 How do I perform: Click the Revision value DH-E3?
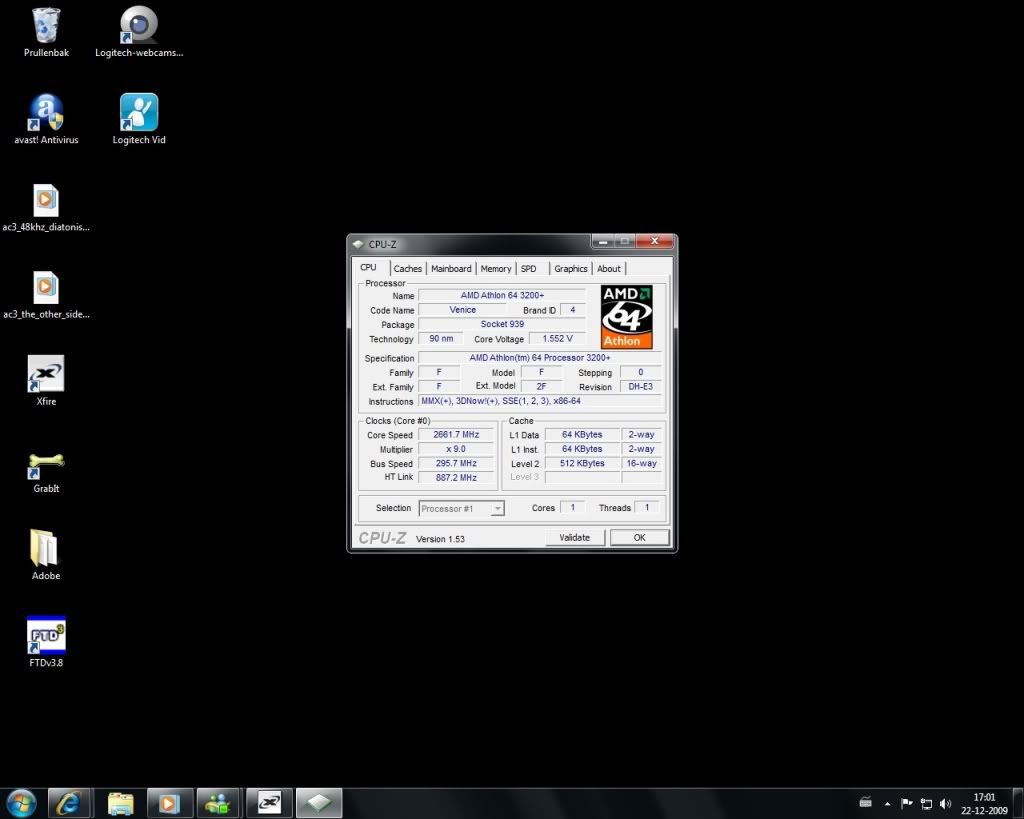click(x=640, y=387)
